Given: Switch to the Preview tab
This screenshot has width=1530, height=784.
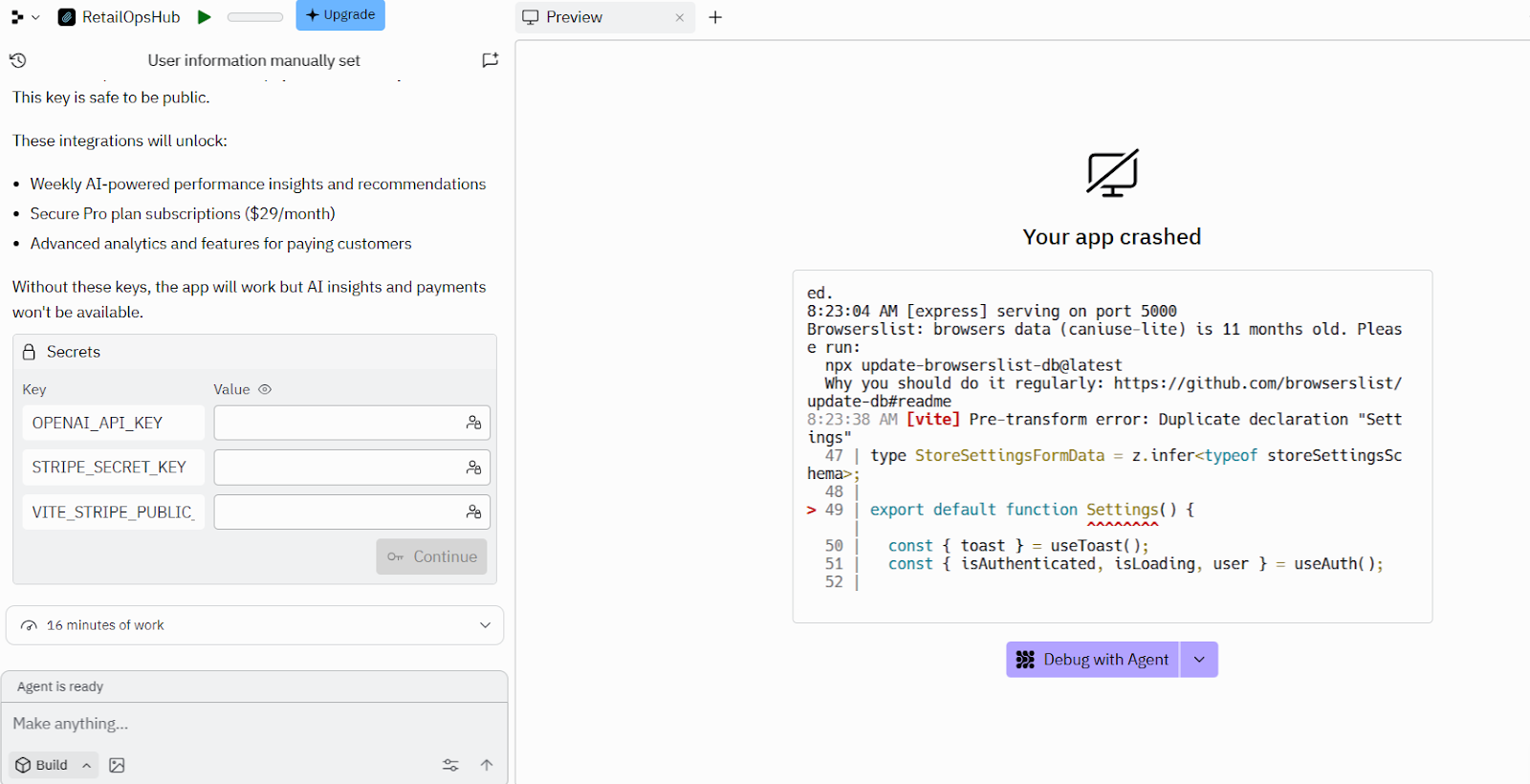Looking at the screenshot, I should pyautogui.click(x=575, y=17).
